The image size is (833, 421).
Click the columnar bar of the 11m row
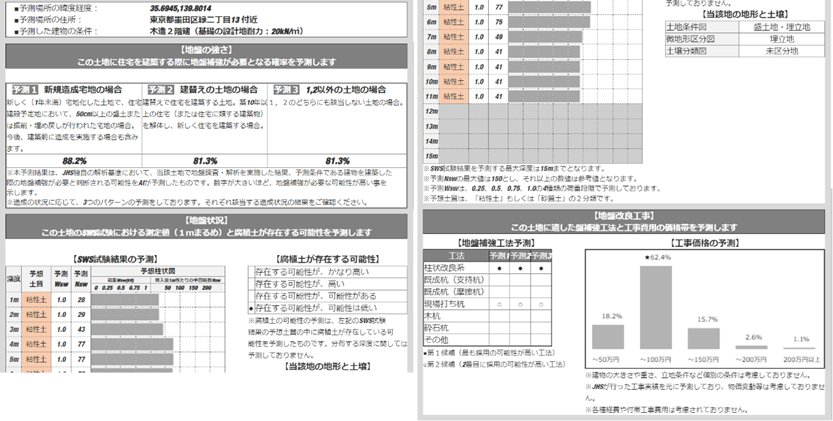(x=544, y=97)
